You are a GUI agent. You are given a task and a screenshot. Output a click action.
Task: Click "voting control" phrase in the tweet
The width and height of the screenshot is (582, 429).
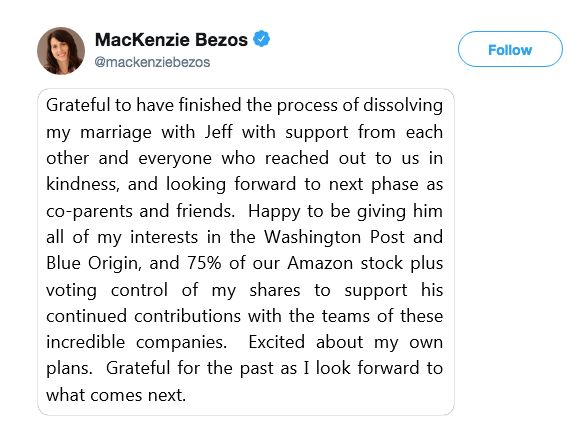[107, 290]
